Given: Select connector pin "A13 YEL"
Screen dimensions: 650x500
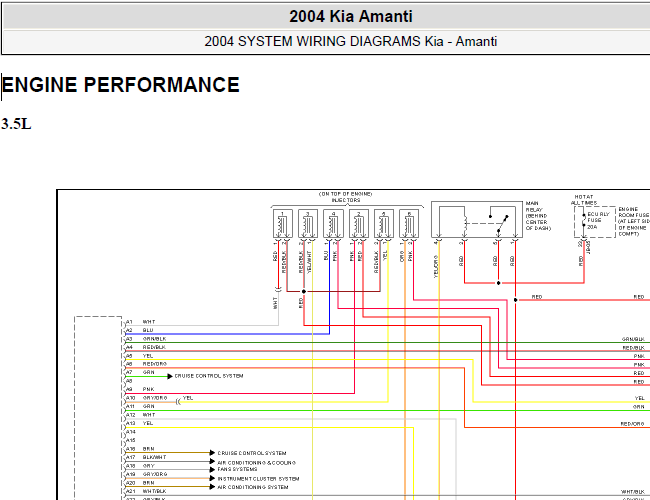Looking at the screenshot, I should point(140,423).
